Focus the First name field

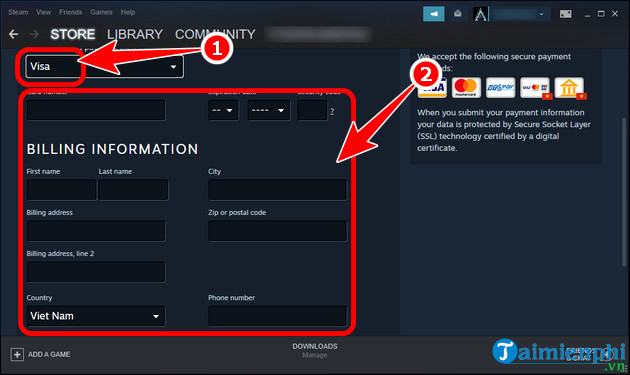tap(61, 190)
